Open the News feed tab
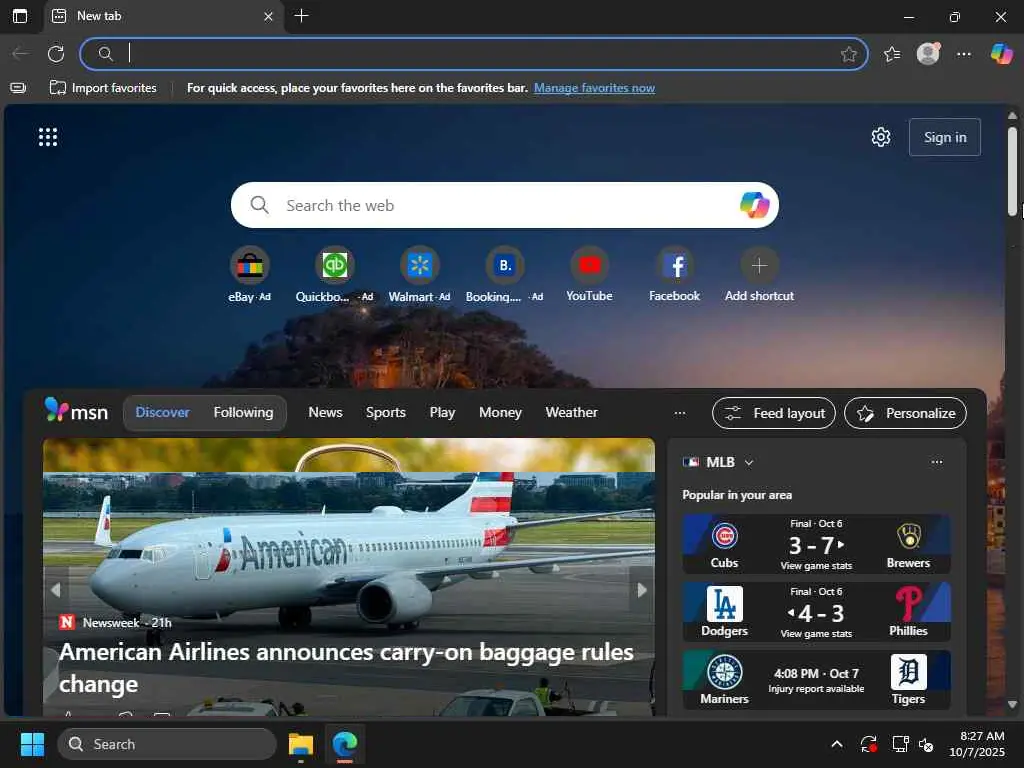The width and height of the screenshot is (1024, 768). pyautogui.click(x=325, y=412)
